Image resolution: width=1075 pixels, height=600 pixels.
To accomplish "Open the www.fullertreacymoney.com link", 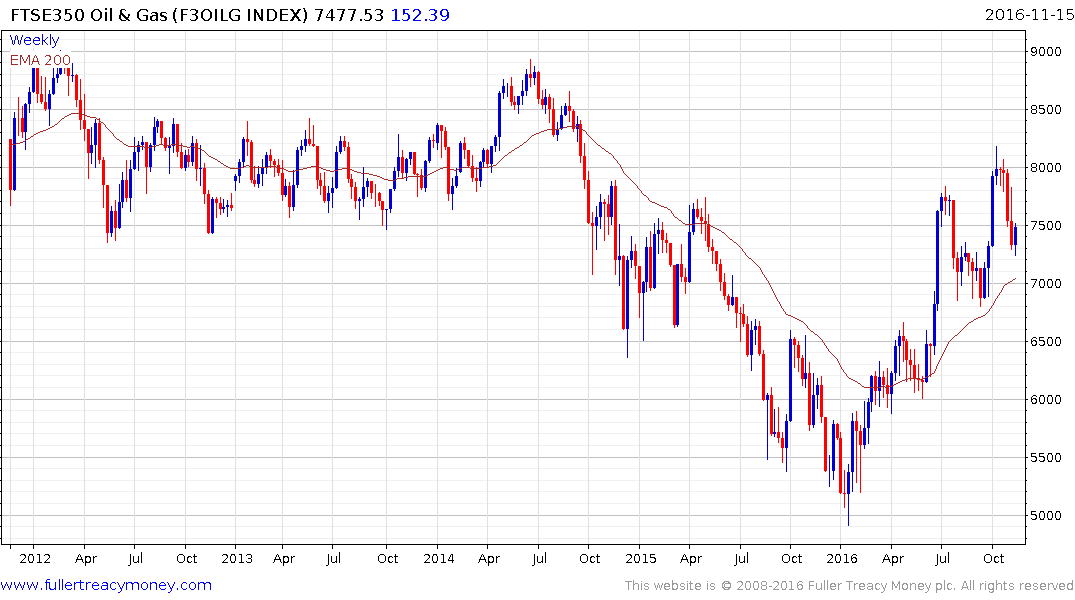I will pos(106,585).
